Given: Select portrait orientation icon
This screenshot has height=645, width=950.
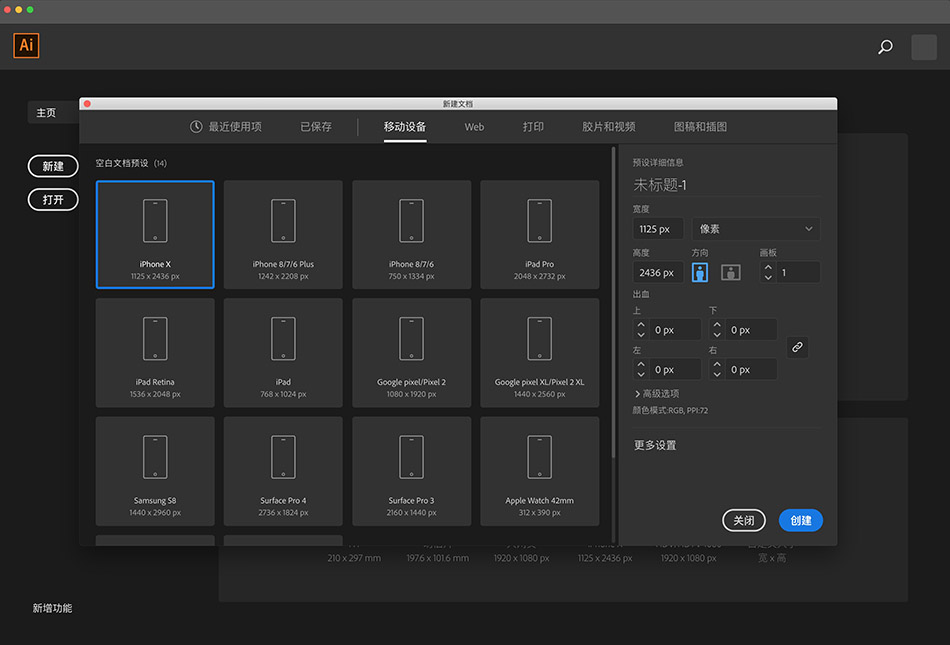Looking at the screenshot, I should [700, 273].
